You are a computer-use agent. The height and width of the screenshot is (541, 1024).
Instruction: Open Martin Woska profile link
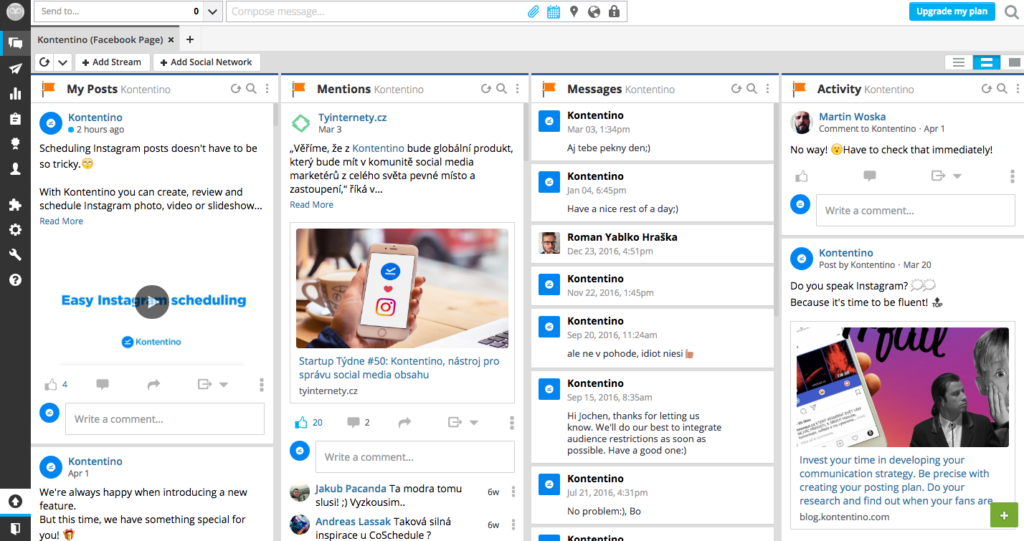pyautogui.click(x=852, y=116)
